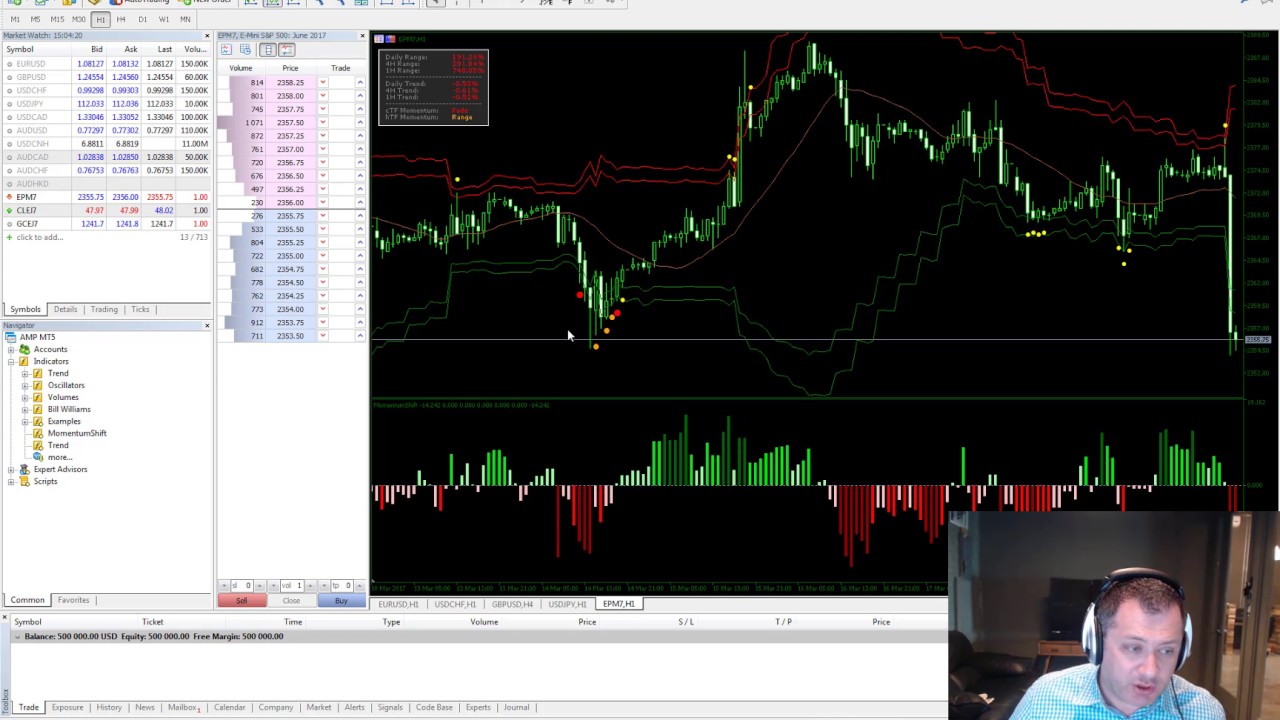Click the sell arrow at price 2356.00
The width and height of the screenshot is (1280, 720).
[323, 202]
